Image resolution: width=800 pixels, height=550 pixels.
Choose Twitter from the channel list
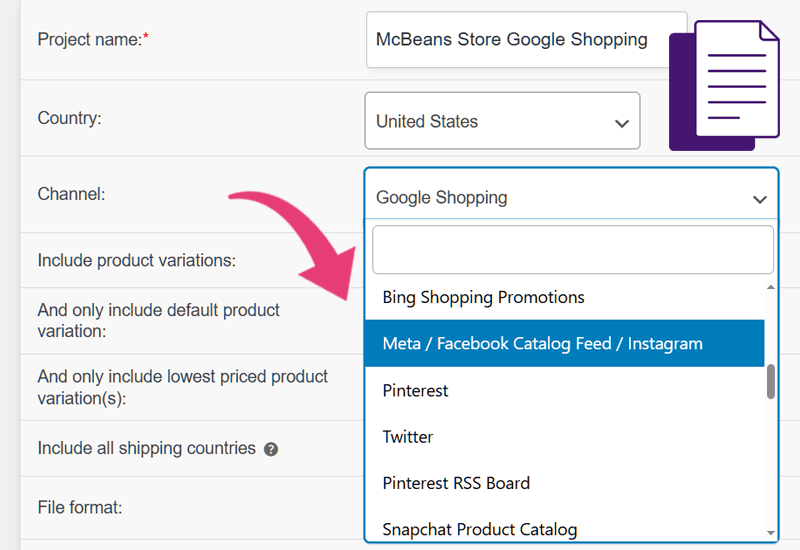(564, 437)
